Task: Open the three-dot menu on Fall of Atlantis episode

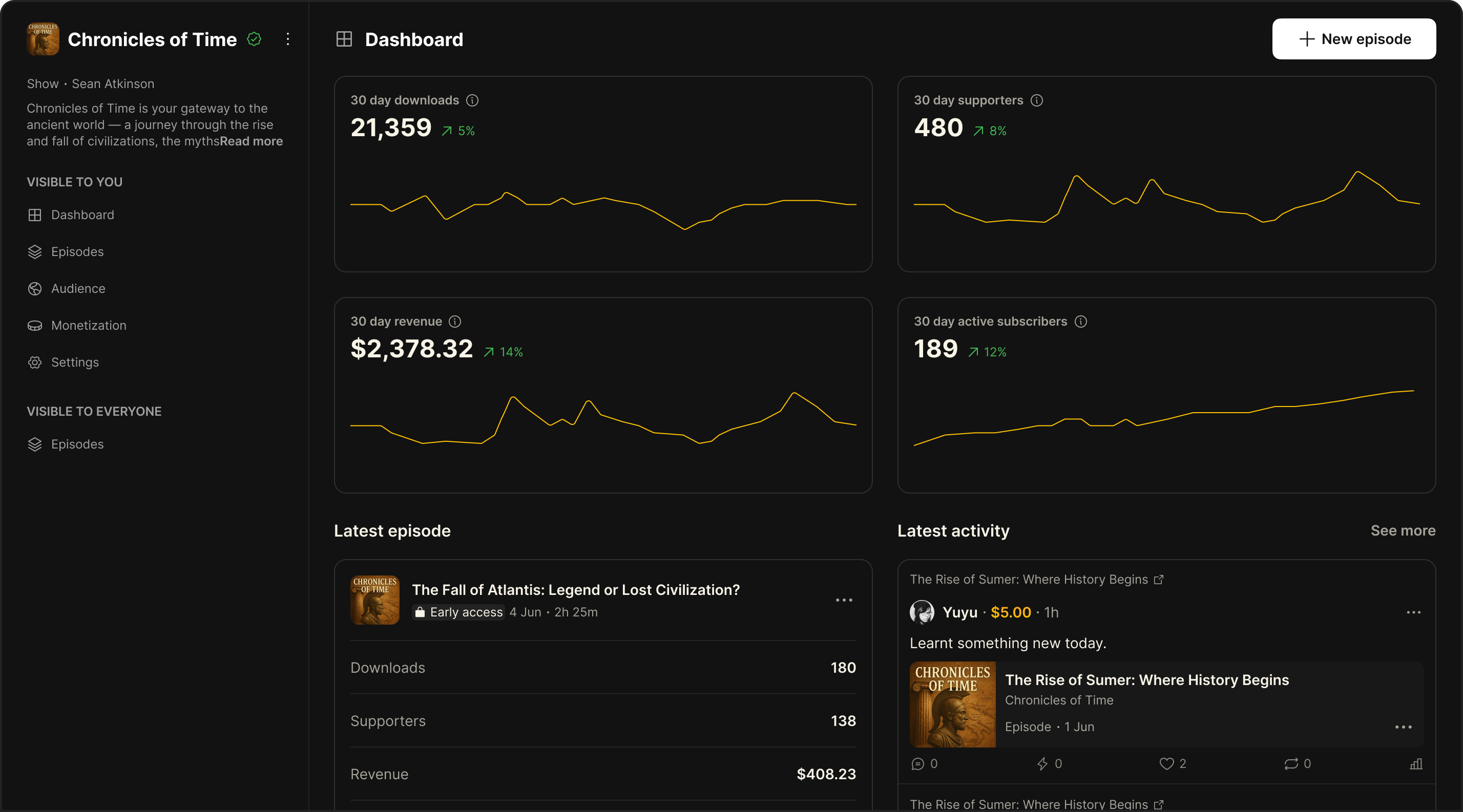Action: (844, 601)
